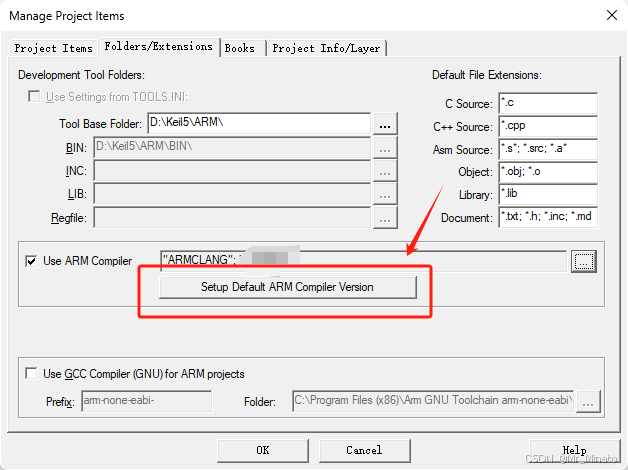Browse ARM compiler versions with ellipsis button

pos(584,261)
